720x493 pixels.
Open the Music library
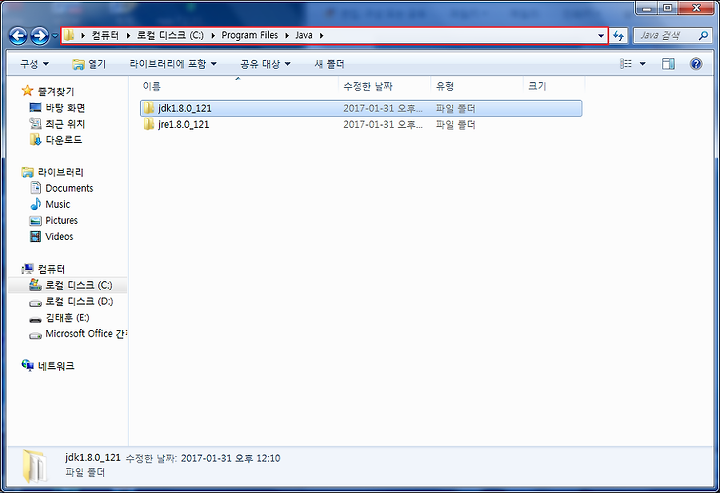(58, 204)
